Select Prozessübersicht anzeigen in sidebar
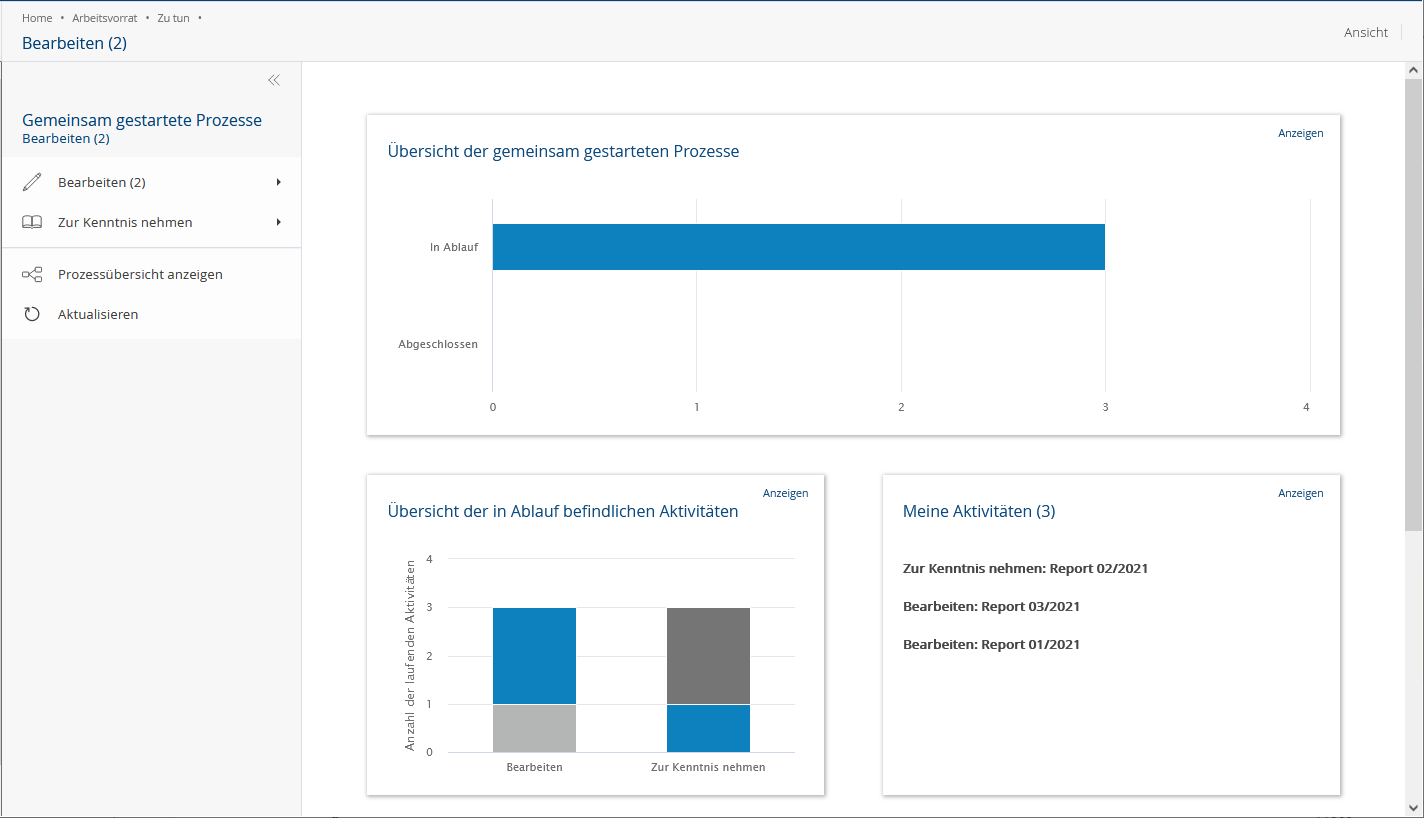This screenshot has width=1424, height=818. coord(151,274)
